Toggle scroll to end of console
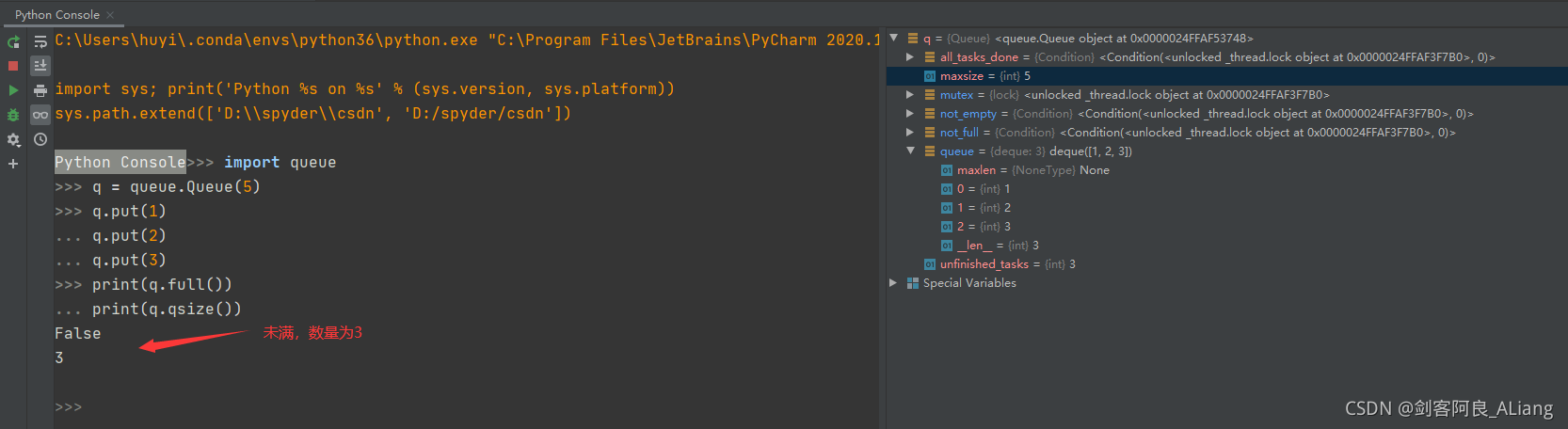 pyautogui.click(x=40, y=66)
